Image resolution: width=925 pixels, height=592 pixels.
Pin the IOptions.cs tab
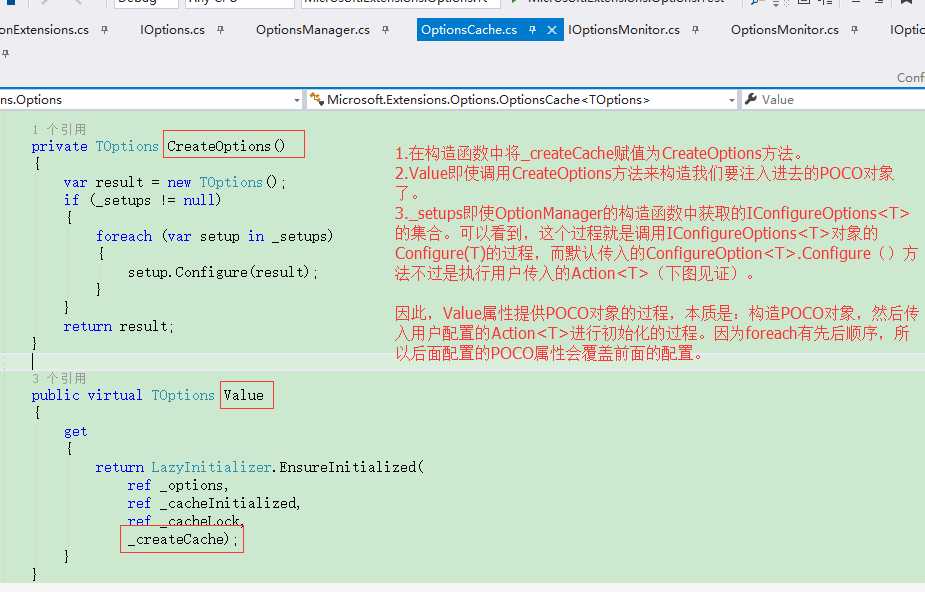[x=220, y=29]
